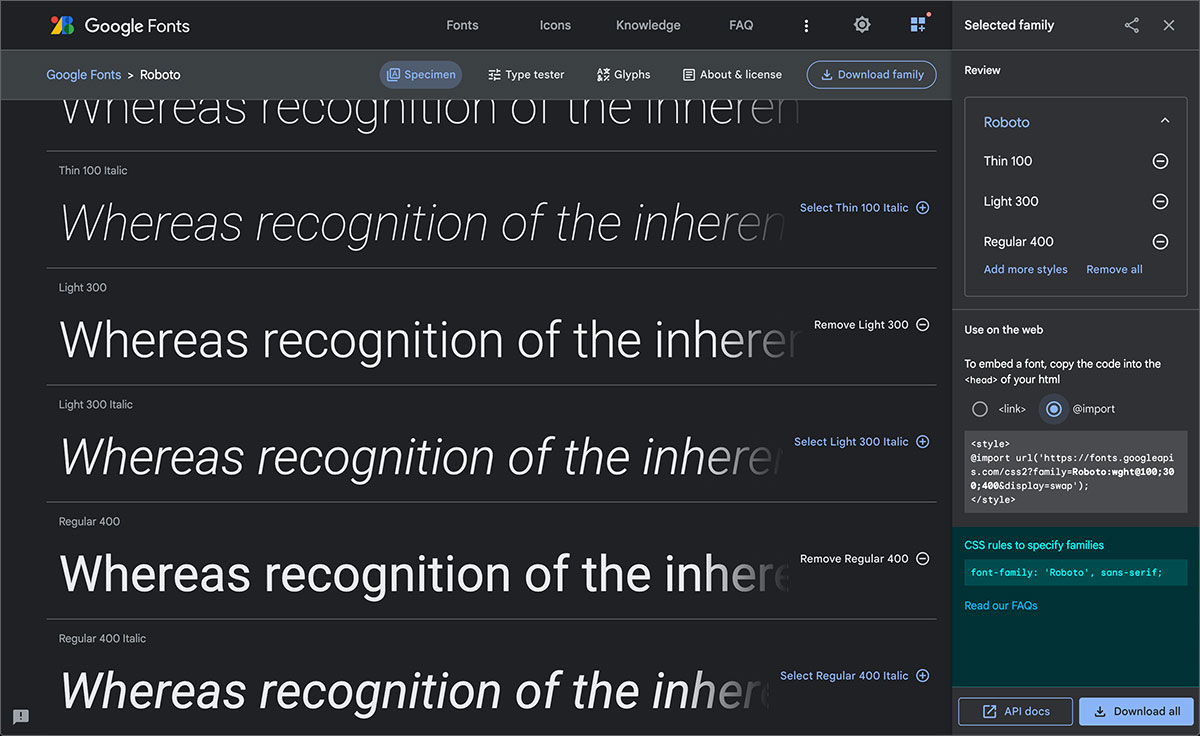This screenshot has height=736, width=1200.
Task: Open the Read our FAQs link
Action: (x=1000, y=605)
